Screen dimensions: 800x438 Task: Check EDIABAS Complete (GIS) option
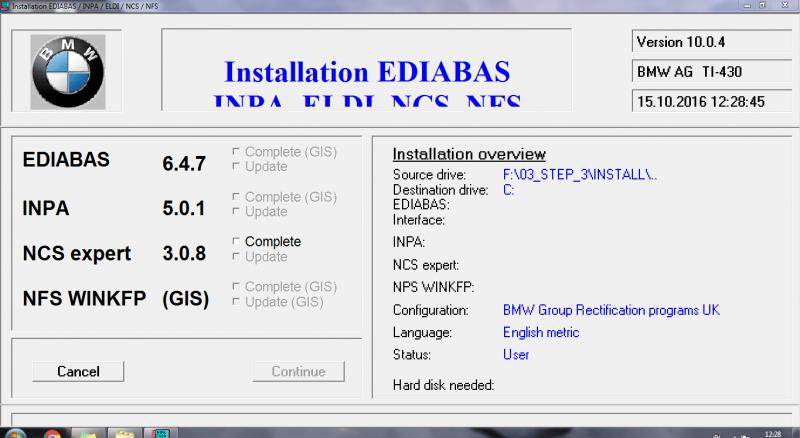click(236, 152)
